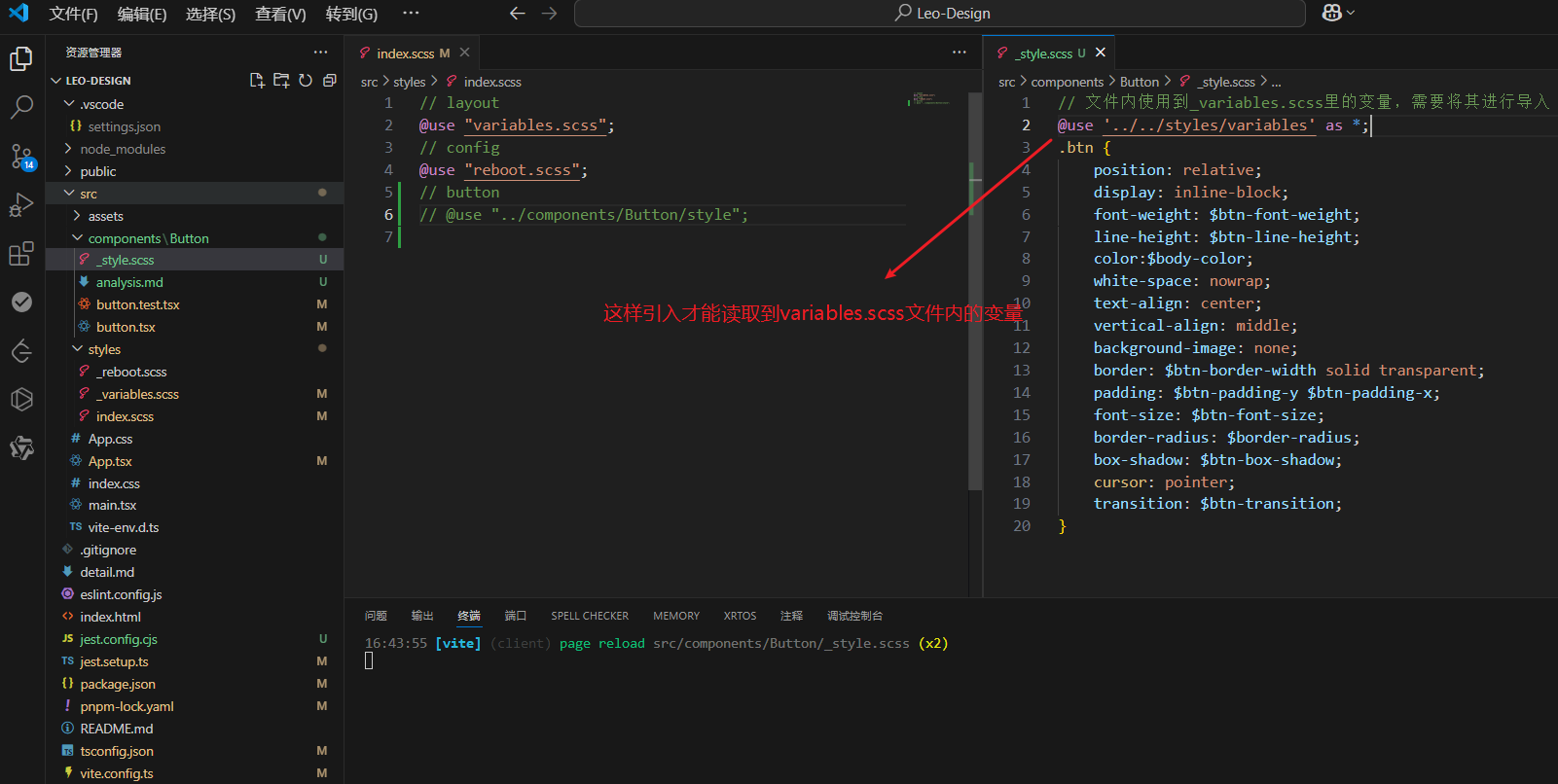Viewport: 1558px width, 784px height.
Task: Open the 转到(G) menu
Action: click(351, 14)
